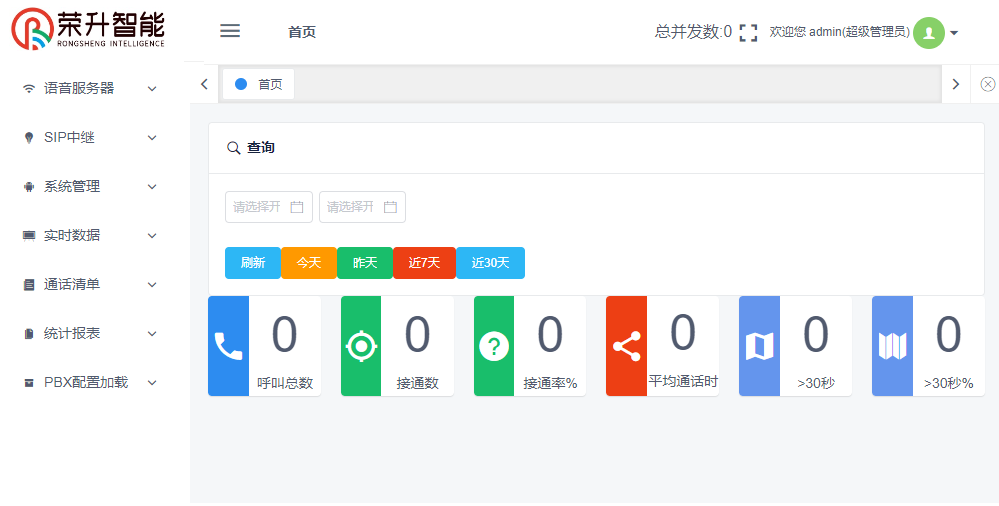This screenshot has height=506, width=999.
Task: Click the Rongsheng Intelligence logo
Action: pos(88,29)
